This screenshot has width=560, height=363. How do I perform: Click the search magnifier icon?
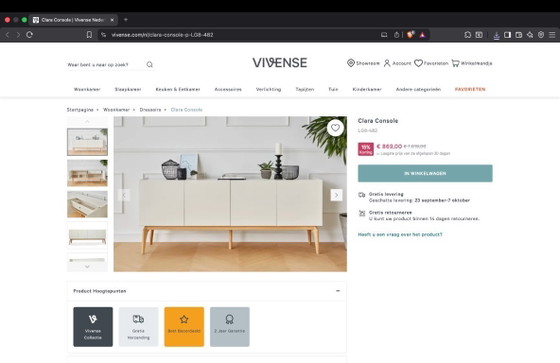(x=150, y=64)
